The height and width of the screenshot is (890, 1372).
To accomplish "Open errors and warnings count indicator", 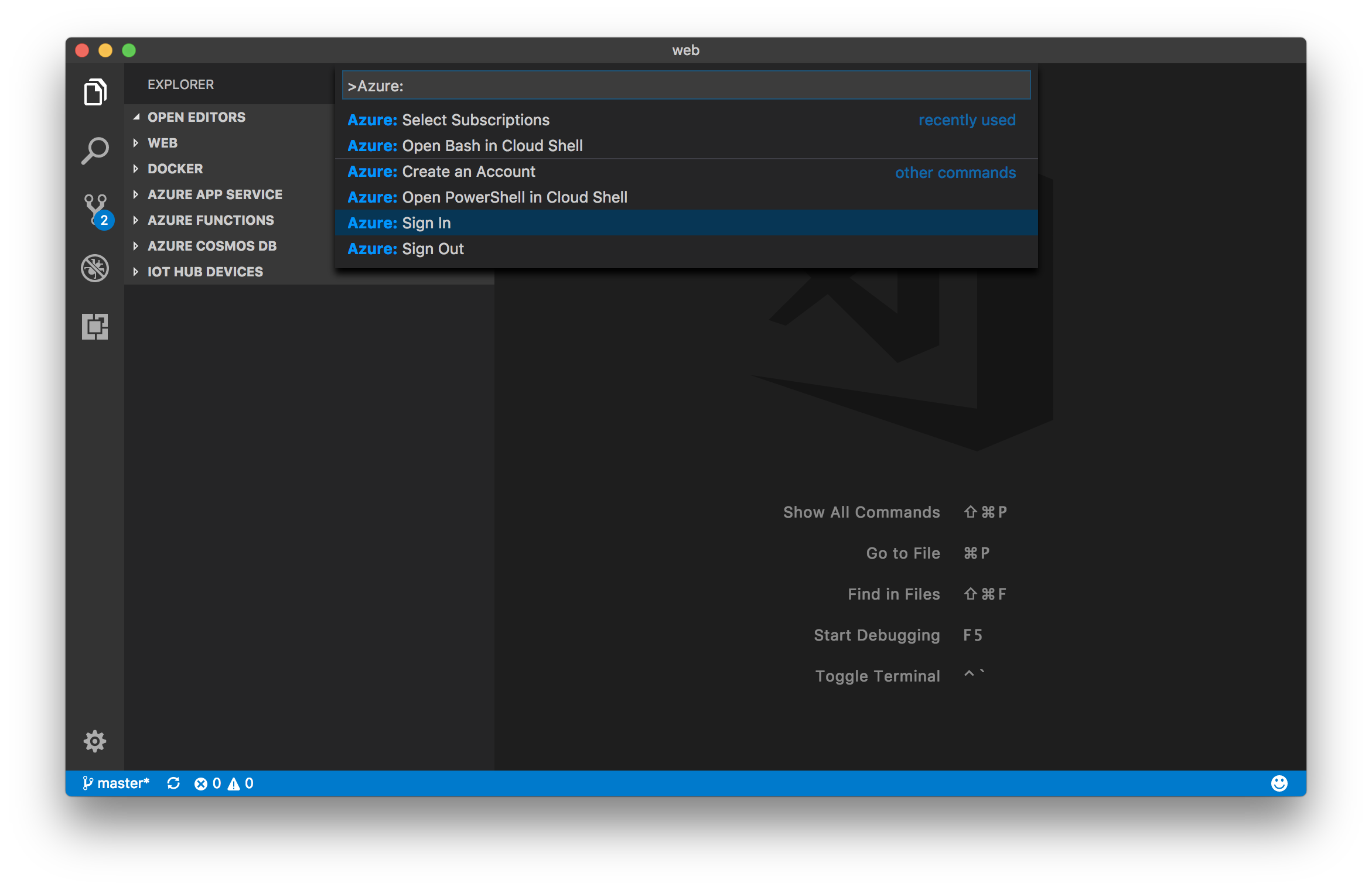I will point(224,783).
